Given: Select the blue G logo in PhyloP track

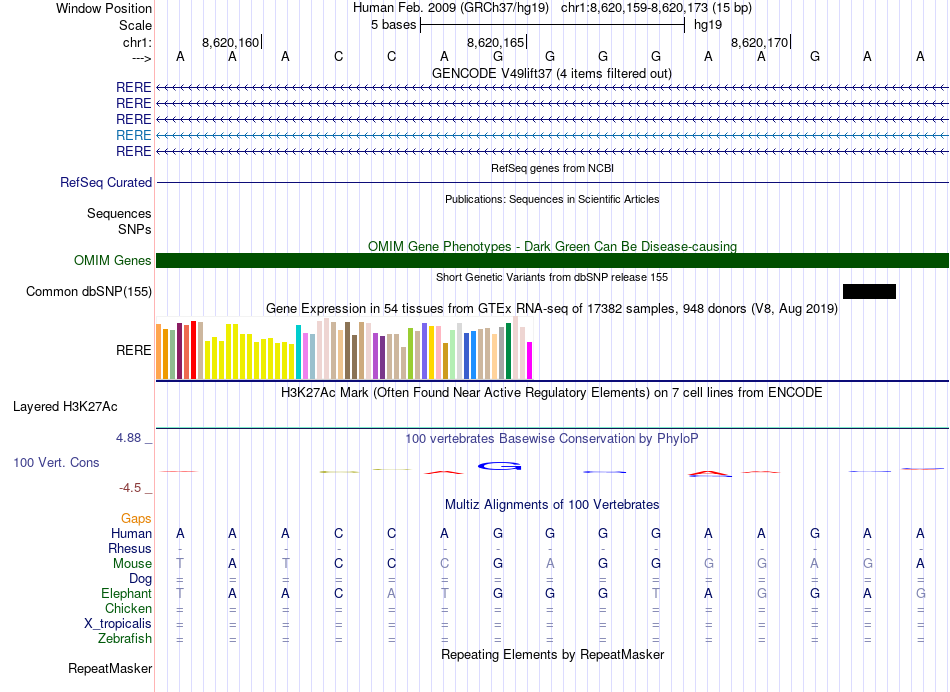Looking at the screenshot, I should point(499,466).
